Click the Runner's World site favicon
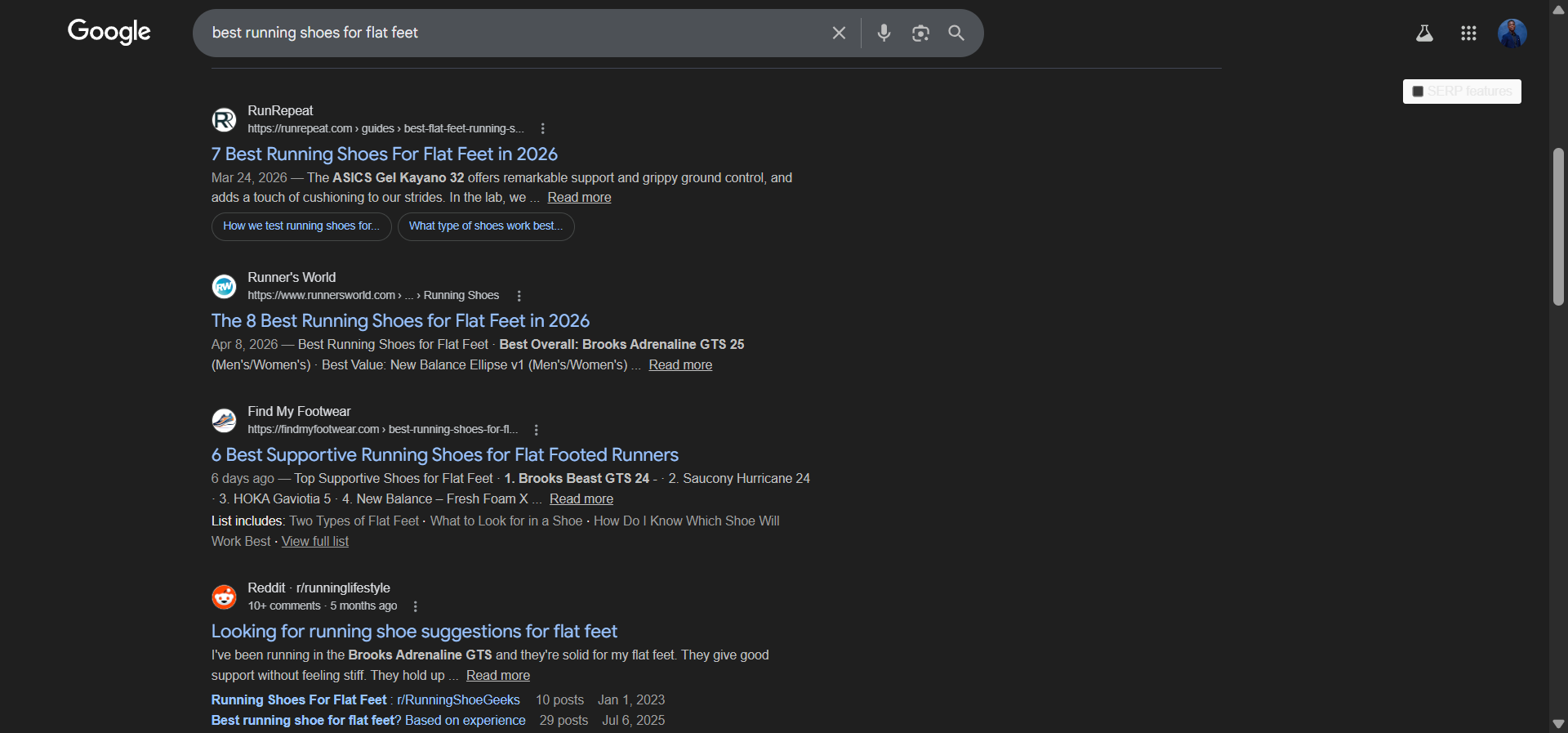Image resolution: width=1568 pixels, height=733 pixels. click(224, 286)
